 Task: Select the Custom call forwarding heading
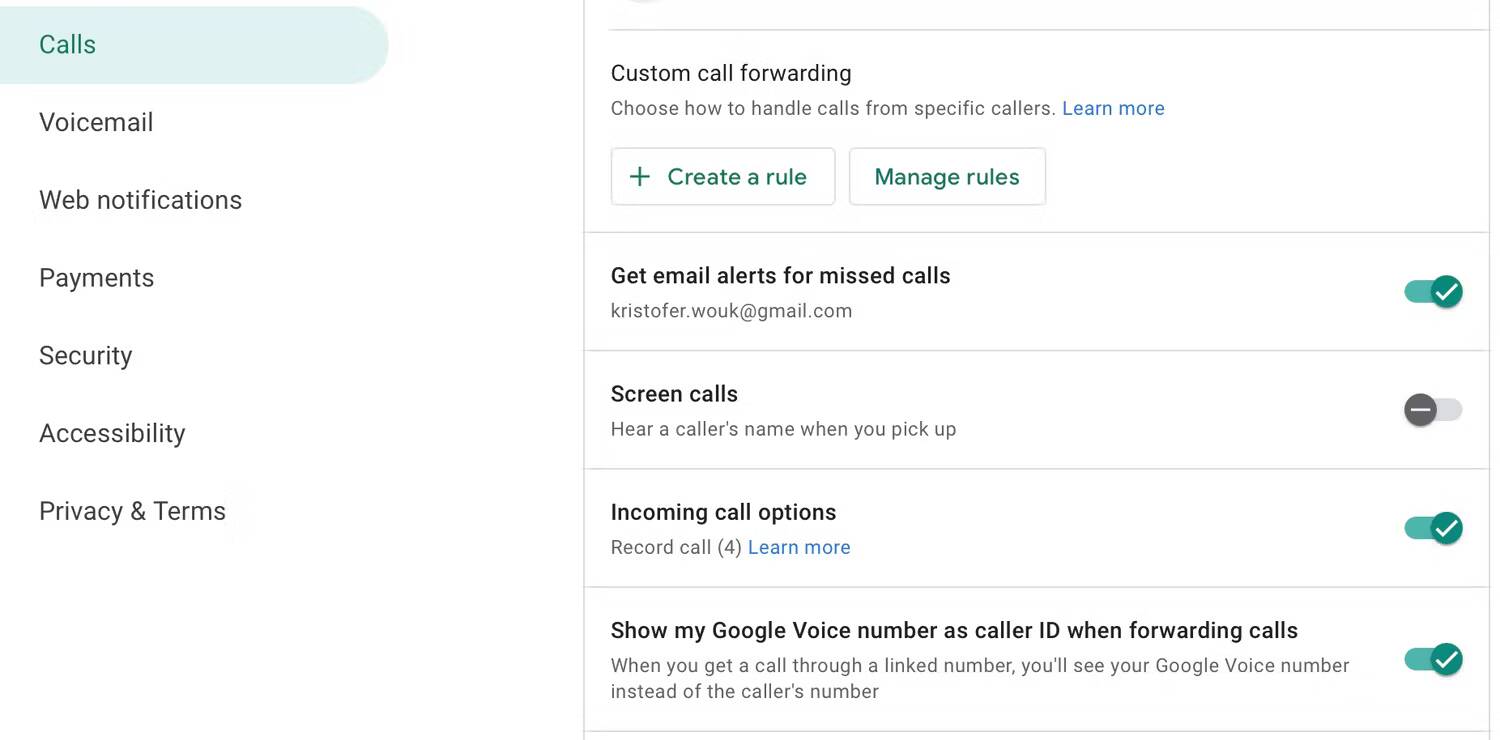coord(731,72)
